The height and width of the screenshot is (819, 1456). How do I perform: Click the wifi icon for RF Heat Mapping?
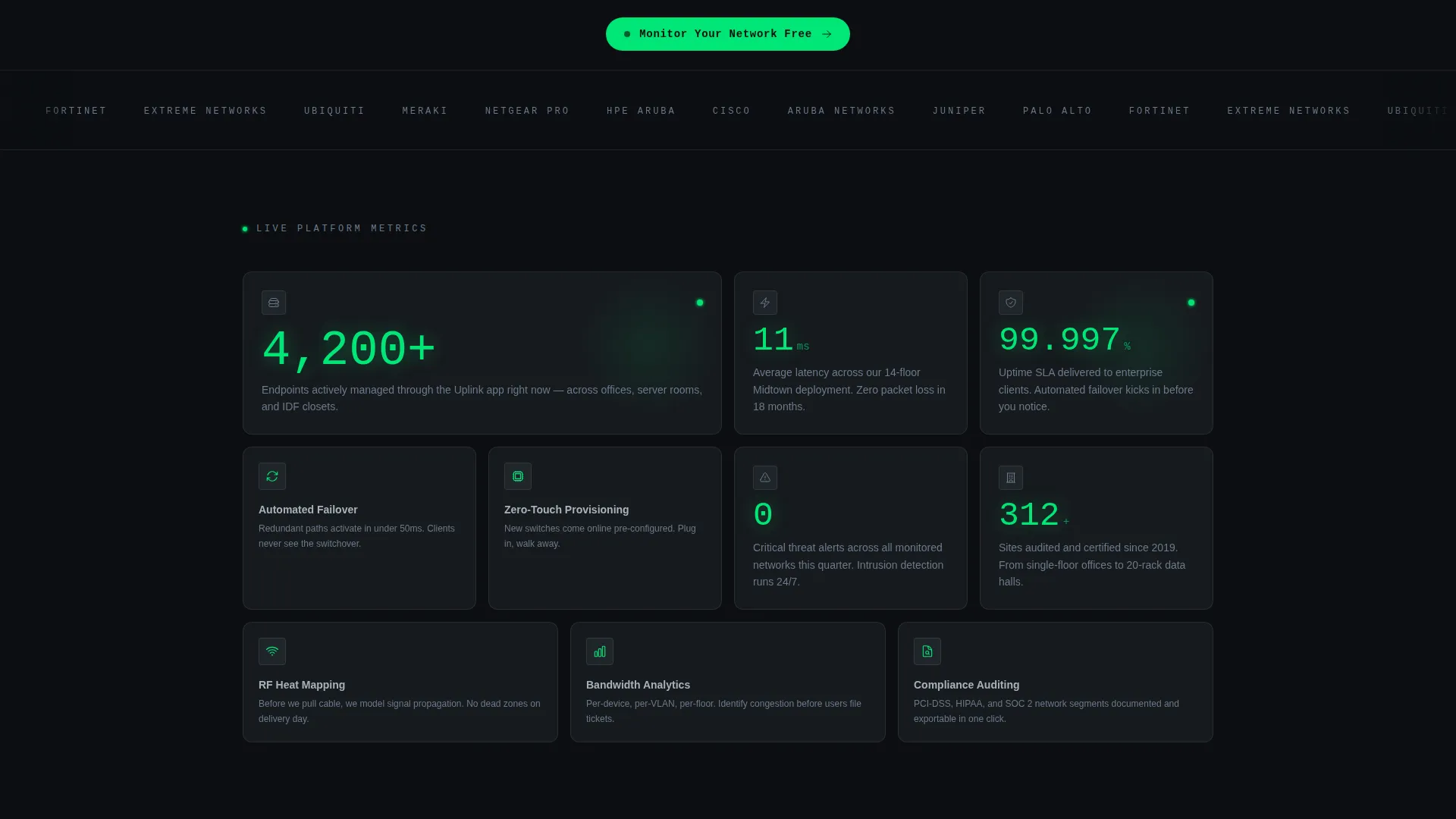tap(272, 651)
